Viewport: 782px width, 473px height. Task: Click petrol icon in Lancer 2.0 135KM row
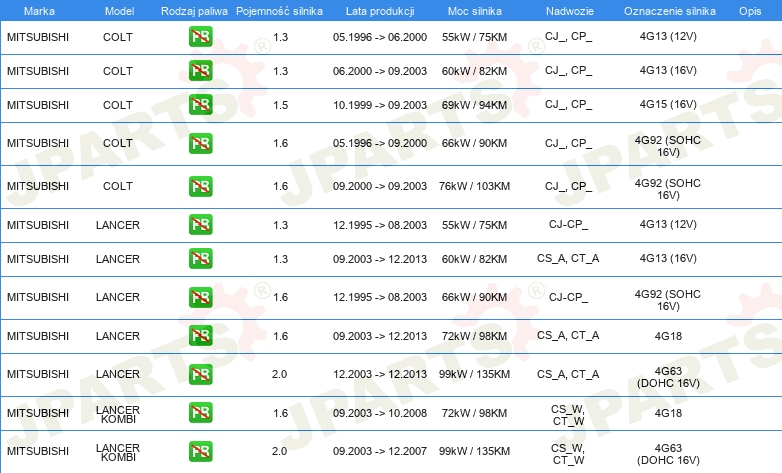pos(200,374)
